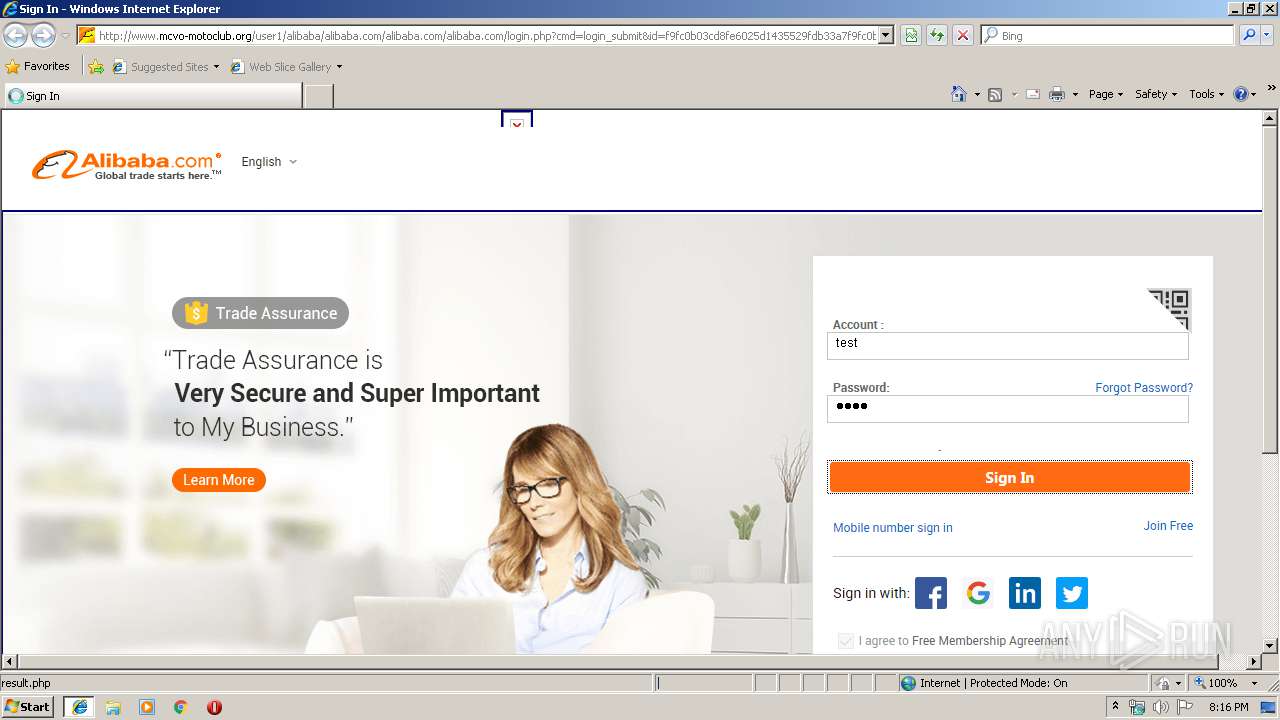The height and width of the screenshot is (720, 1280).
Task: Click the orange Sign In button
Action: click(1009, 478)
